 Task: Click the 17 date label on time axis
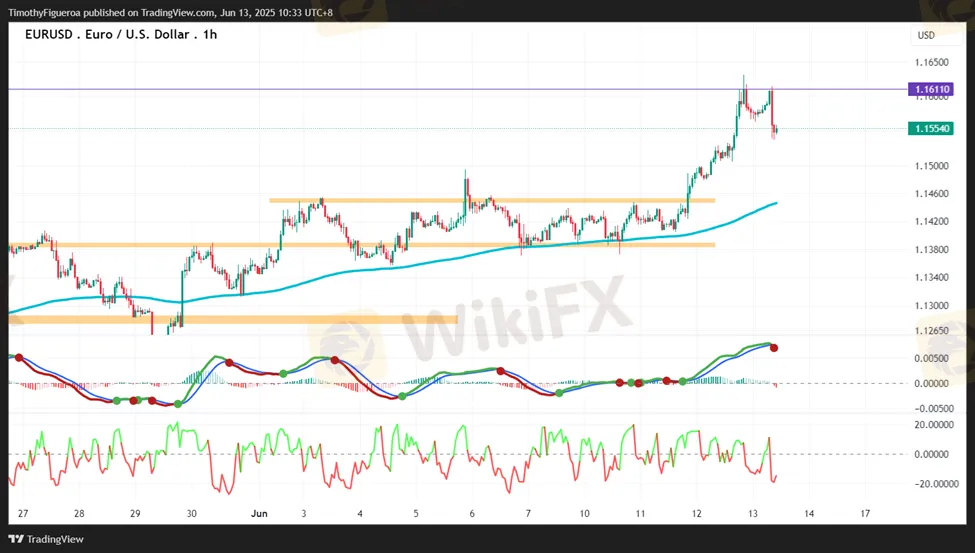click(865, 513)
